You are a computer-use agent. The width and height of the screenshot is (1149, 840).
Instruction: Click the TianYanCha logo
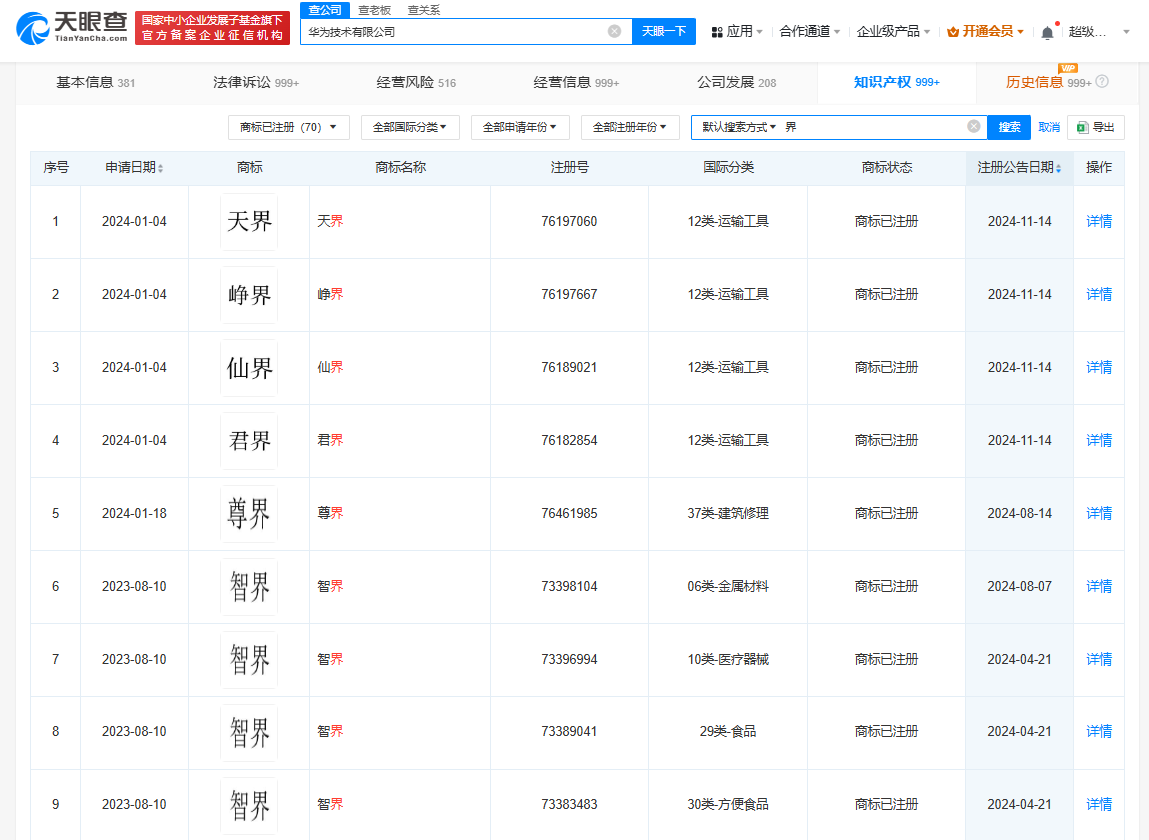coord(71,29)
